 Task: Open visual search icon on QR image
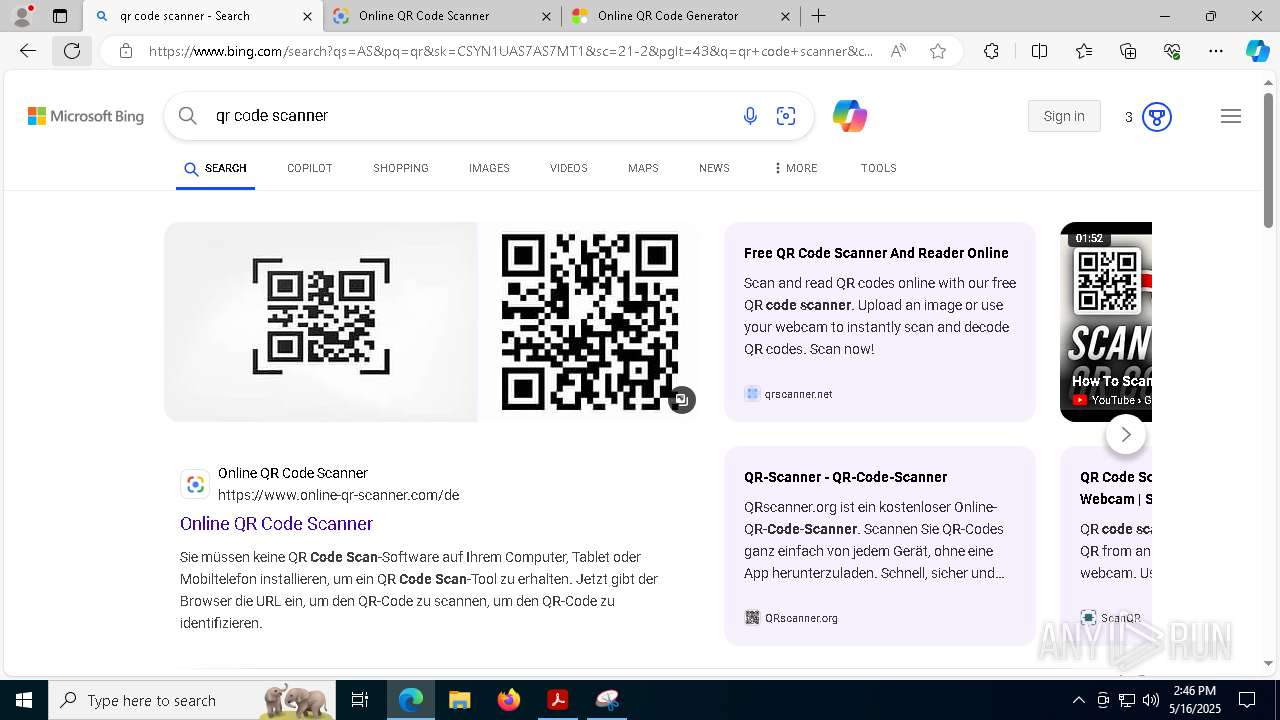681,400
